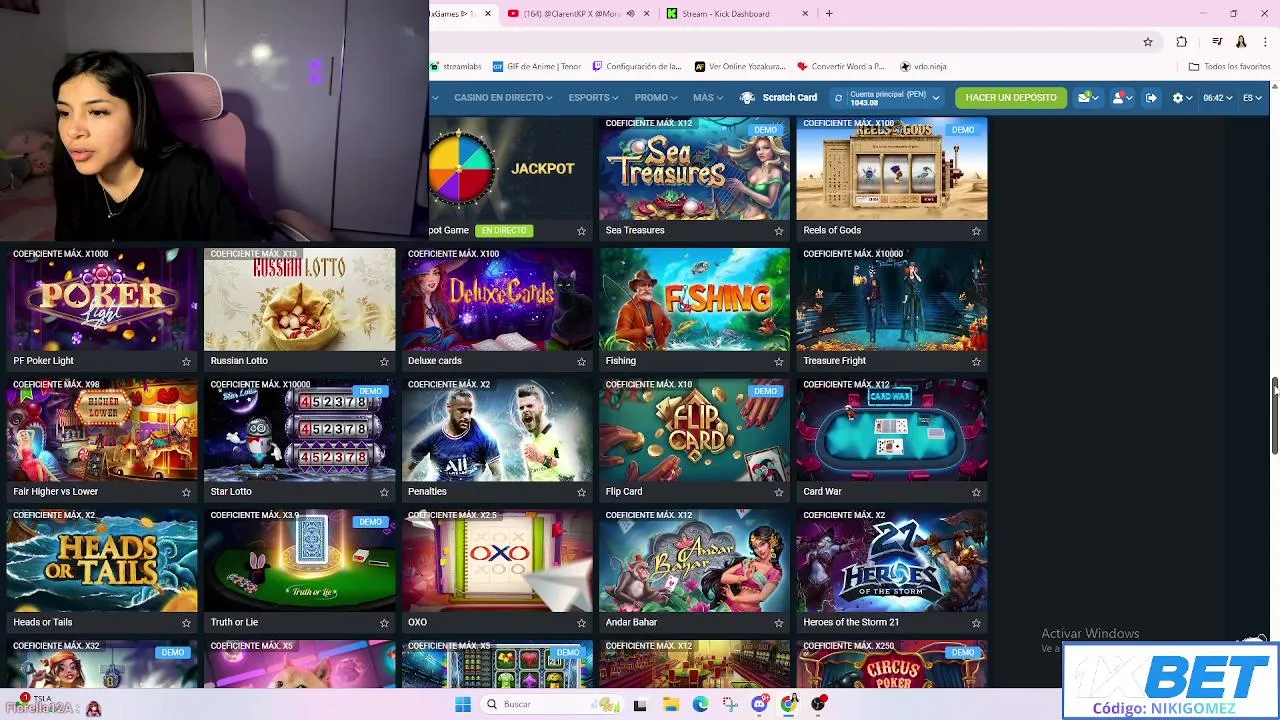Open Discord from the taskbar
This screenshot has height=720, width=1280.
[x=760, y=705]
